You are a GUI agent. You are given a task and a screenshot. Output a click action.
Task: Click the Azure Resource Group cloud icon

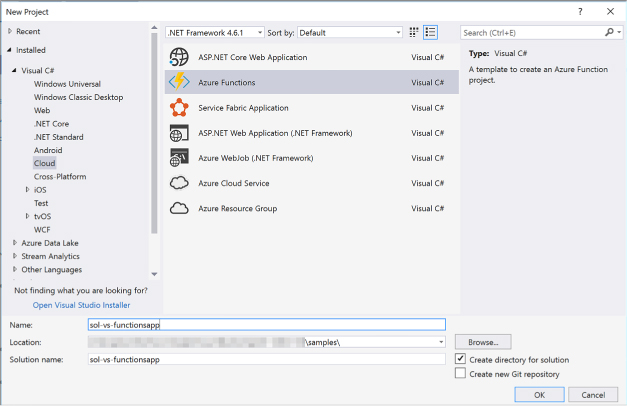[179, 208]
